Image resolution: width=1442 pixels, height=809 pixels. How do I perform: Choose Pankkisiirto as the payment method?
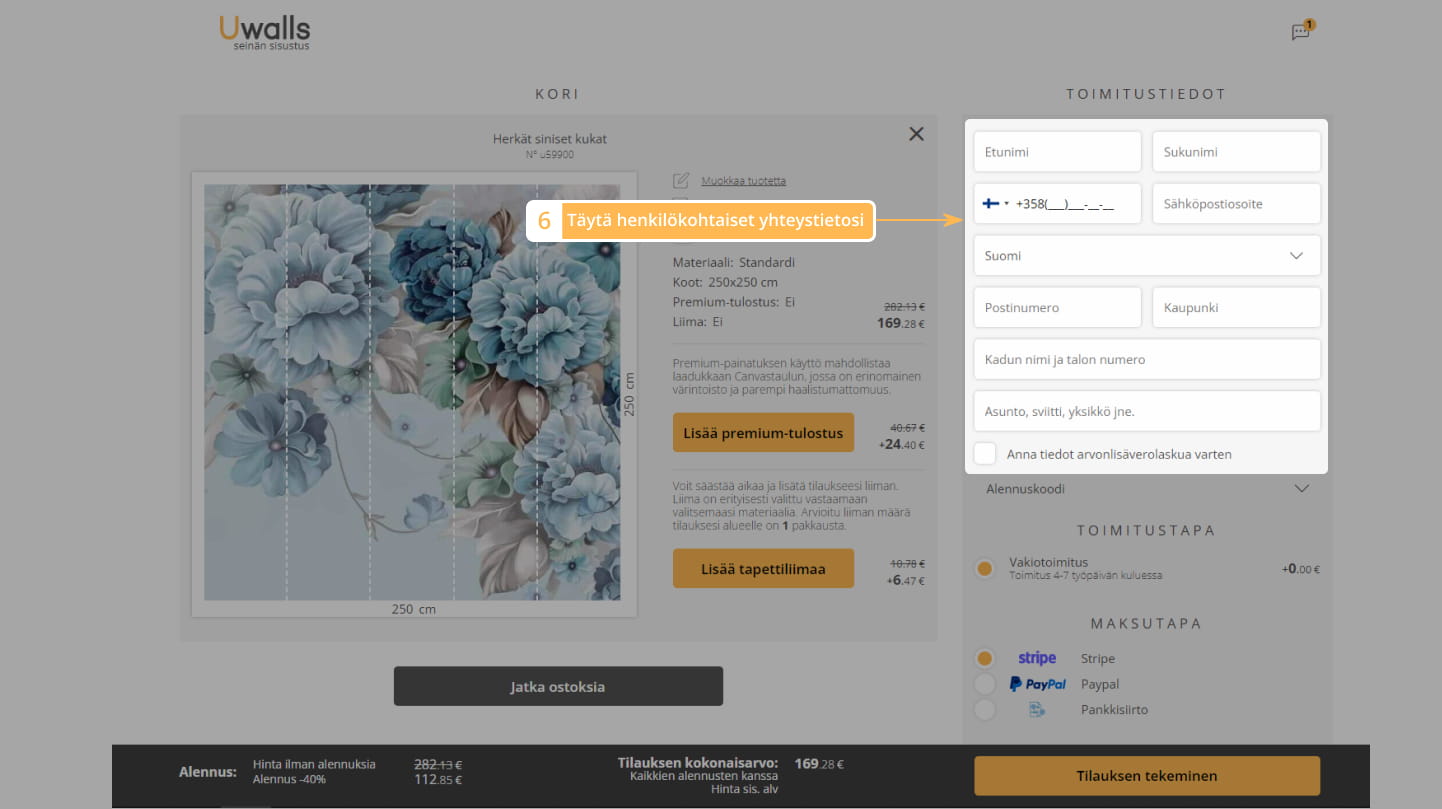[x=985, y=710]
